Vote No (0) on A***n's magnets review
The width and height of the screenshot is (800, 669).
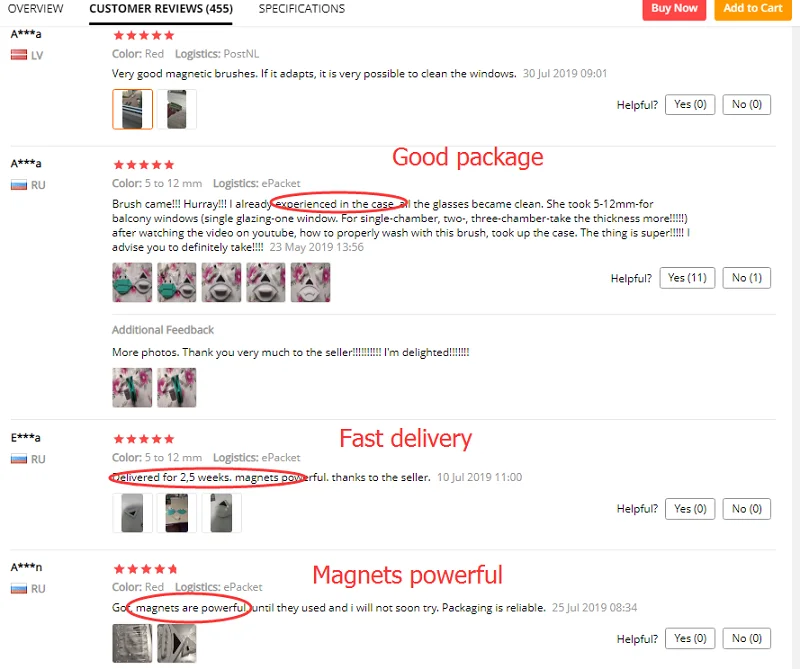[x=746, y=639]
